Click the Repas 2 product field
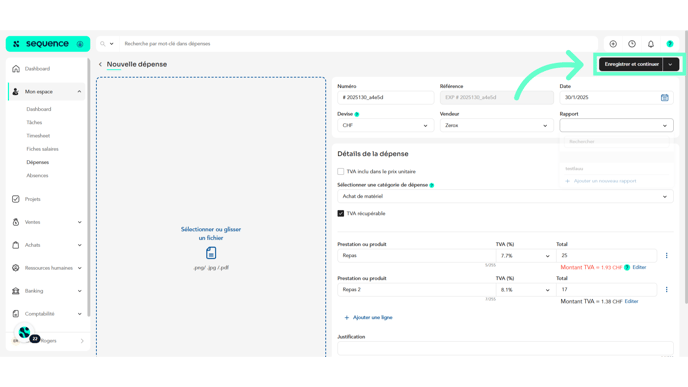Viewport: 688px width, 387px height. click(x=416, y=290)
